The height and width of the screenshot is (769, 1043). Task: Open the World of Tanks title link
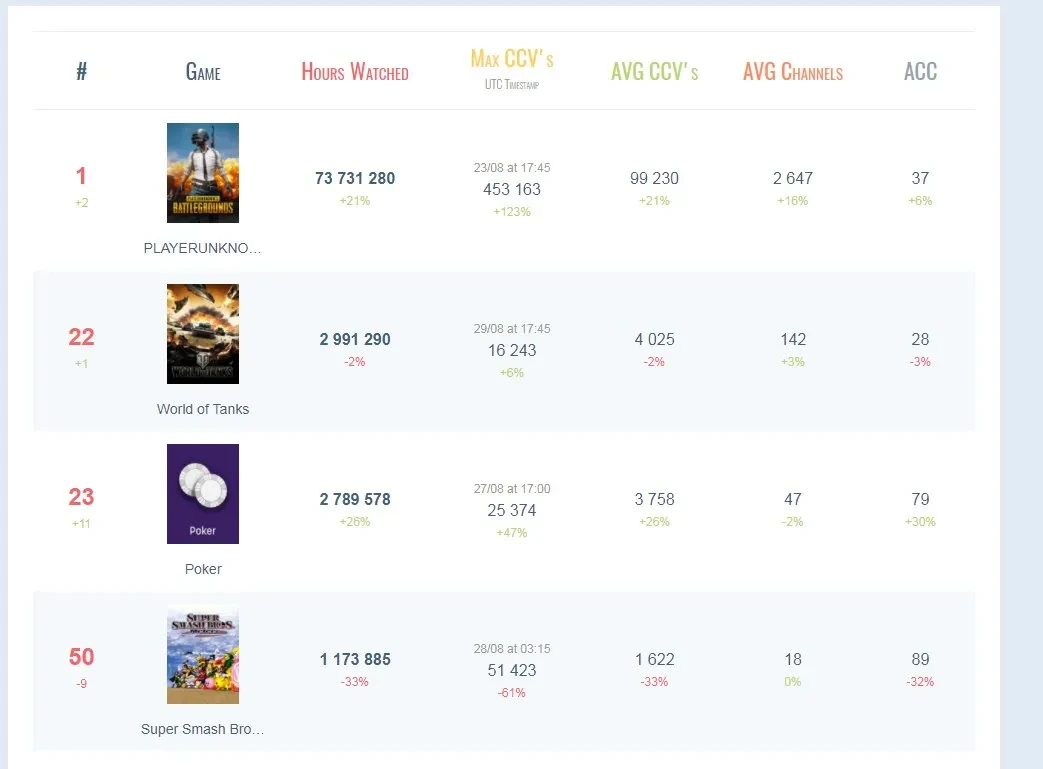click(203, 409)
